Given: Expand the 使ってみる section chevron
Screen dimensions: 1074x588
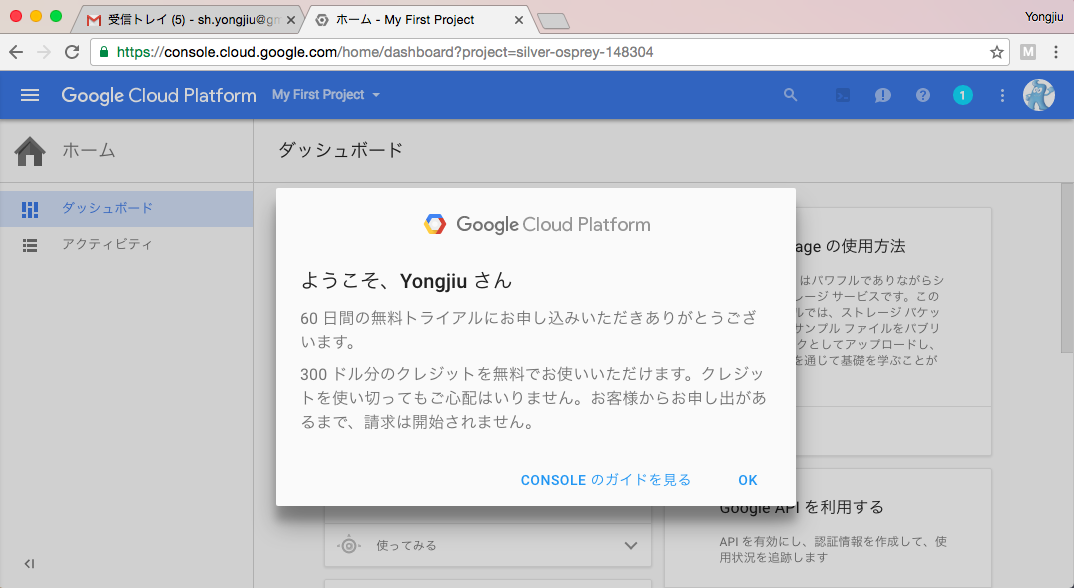Looking at the screenshot, I should point(630,545).
